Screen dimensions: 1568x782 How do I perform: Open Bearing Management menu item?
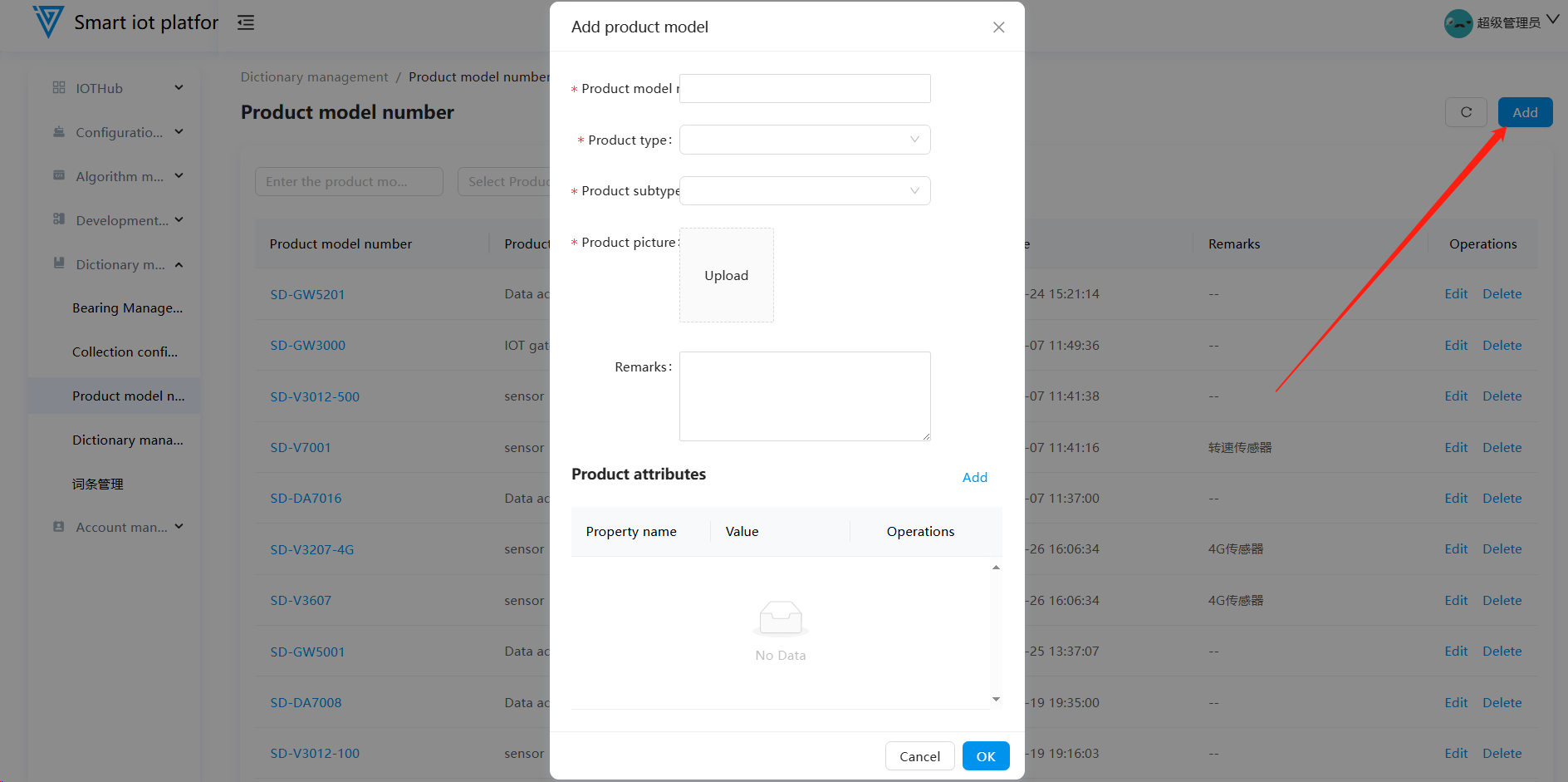point(127,308)
